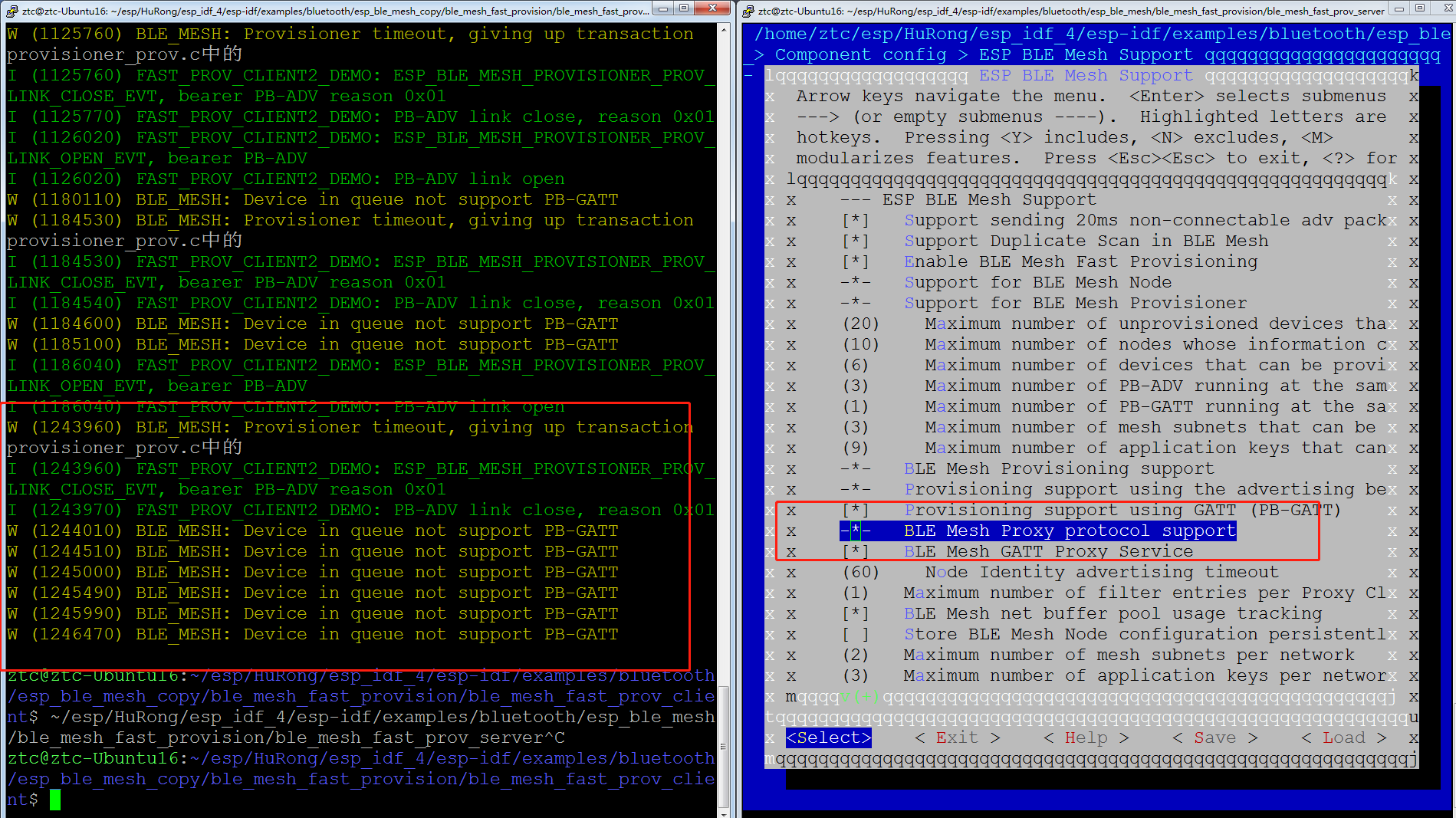
Task: Select Support for BLE Mesh Provisioner entry
Action: [1044, 303]
